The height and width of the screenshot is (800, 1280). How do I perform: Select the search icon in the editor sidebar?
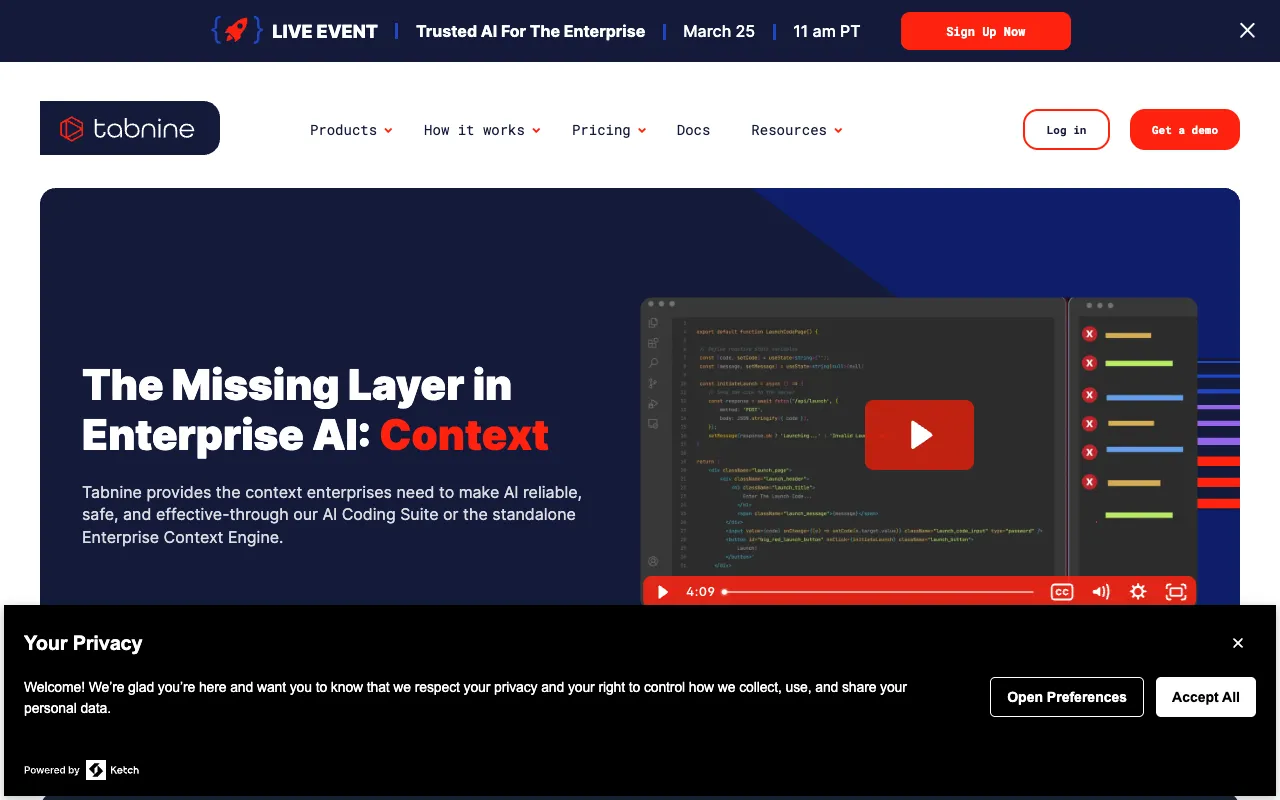(653, 363)
